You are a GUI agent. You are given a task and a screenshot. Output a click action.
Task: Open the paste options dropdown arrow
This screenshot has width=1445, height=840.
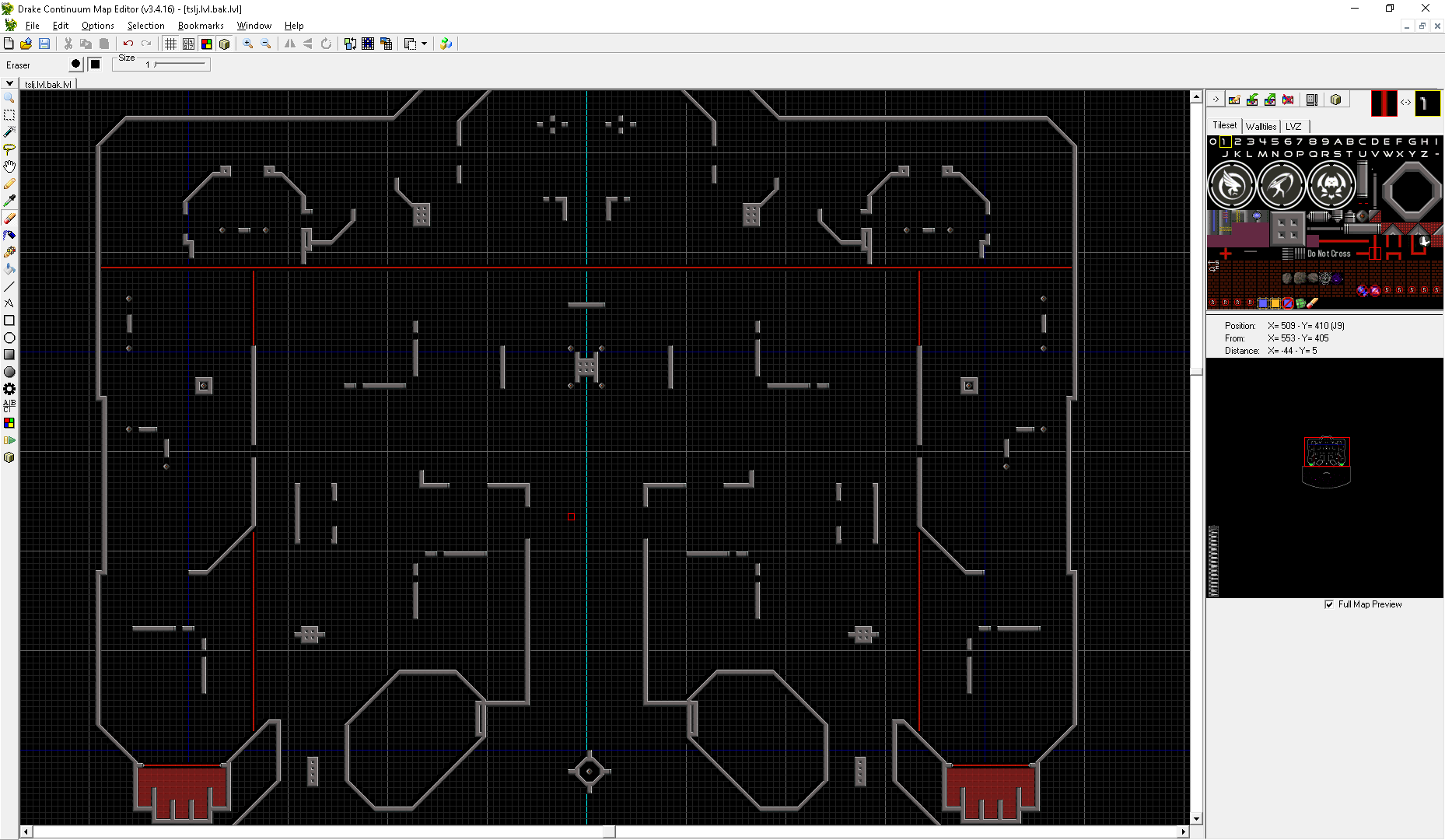[424, 44]
